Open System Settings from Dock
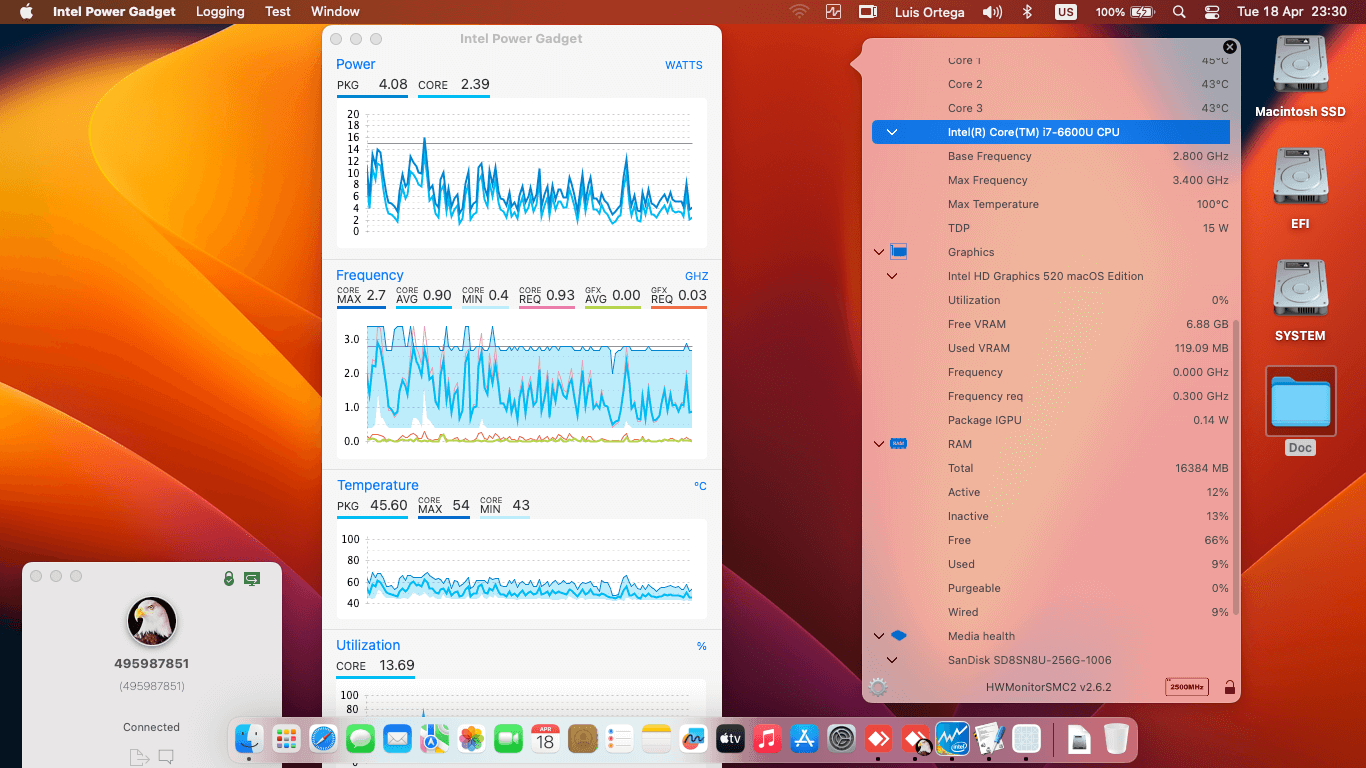 coord(841,739)
